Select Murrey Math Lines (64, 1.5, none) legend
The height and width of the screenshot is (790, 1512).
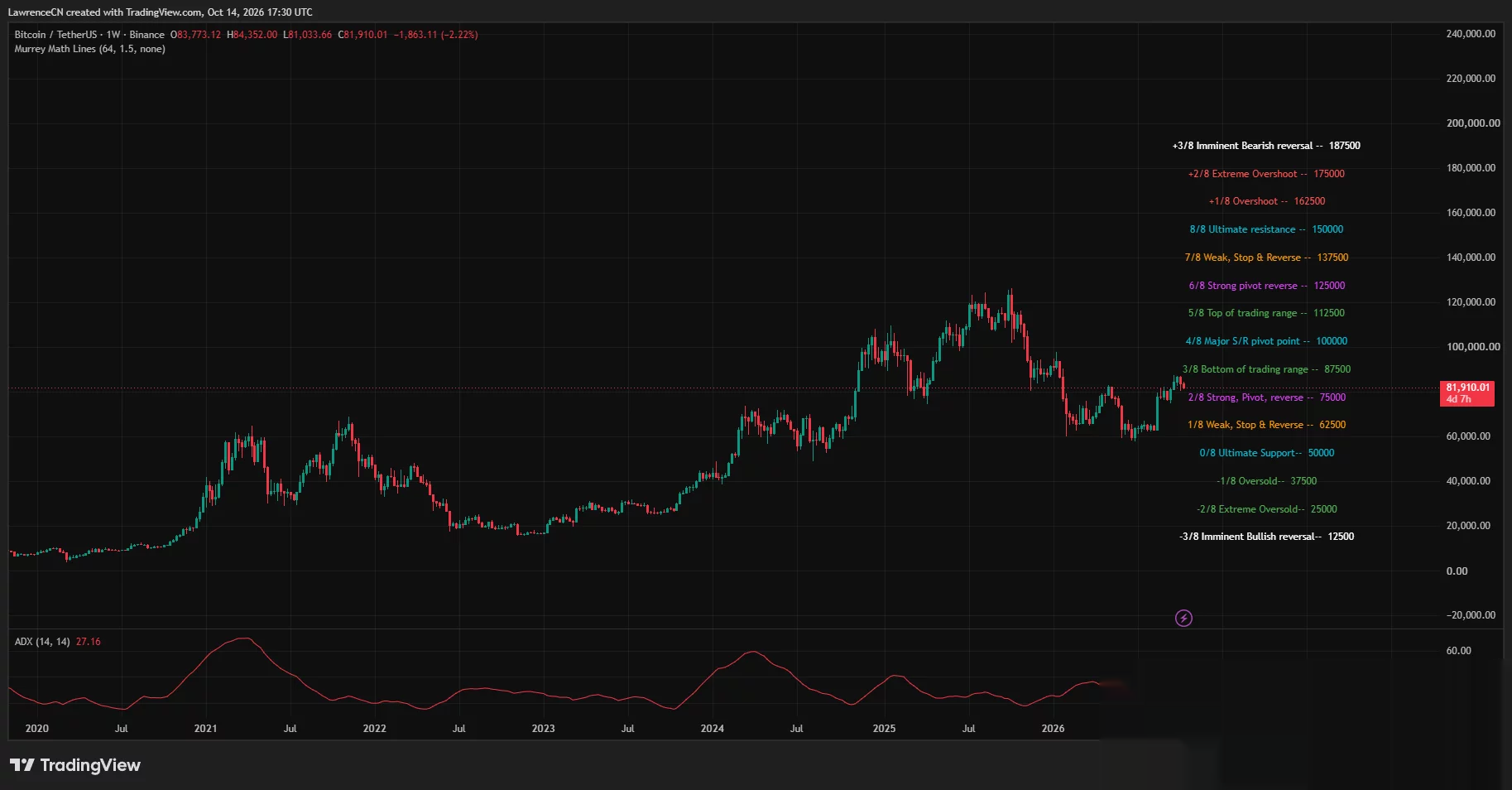89,49
